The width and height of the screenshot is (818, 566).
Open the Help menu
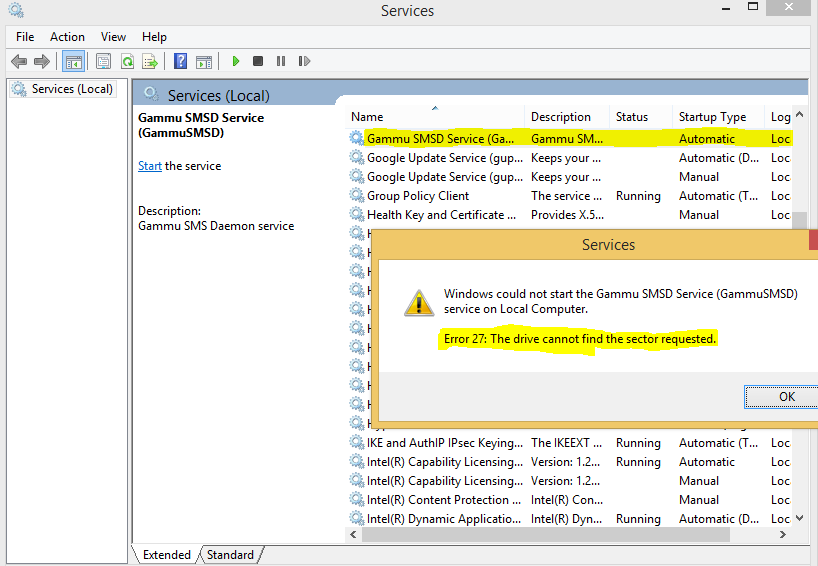pos(154,37)
